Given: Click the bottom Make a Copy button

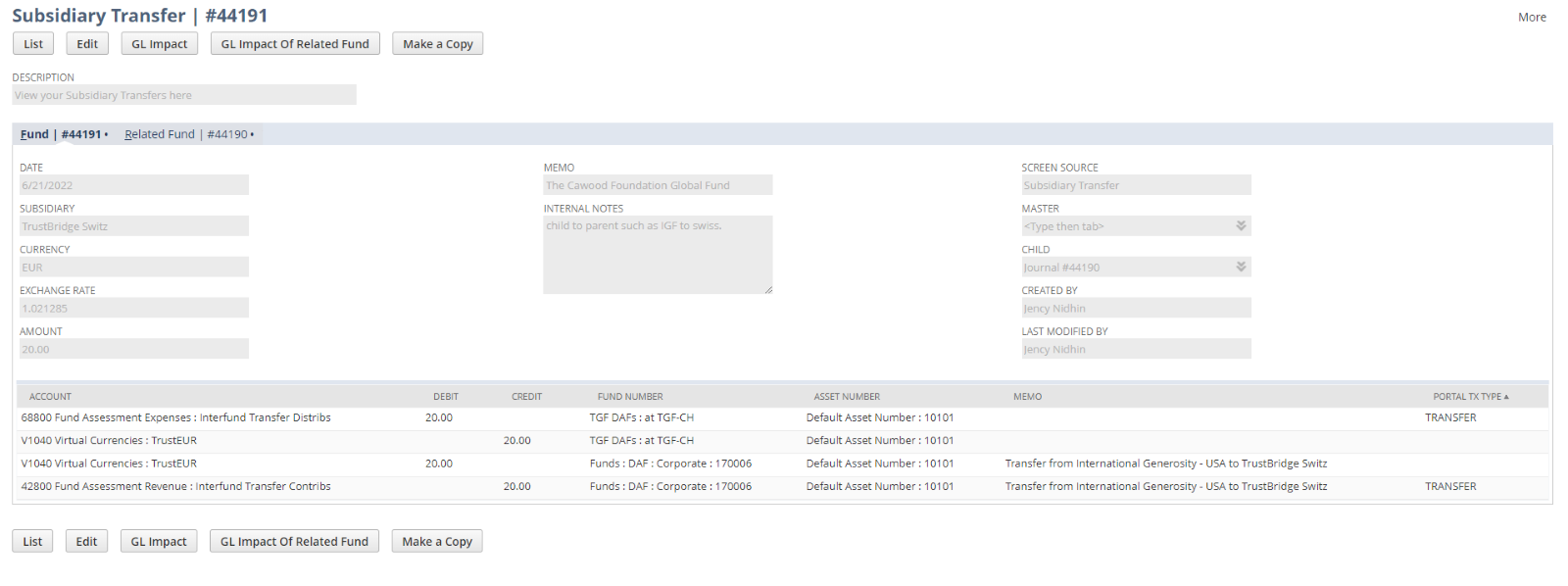Looking at the screenshot, I should [437, 542].
